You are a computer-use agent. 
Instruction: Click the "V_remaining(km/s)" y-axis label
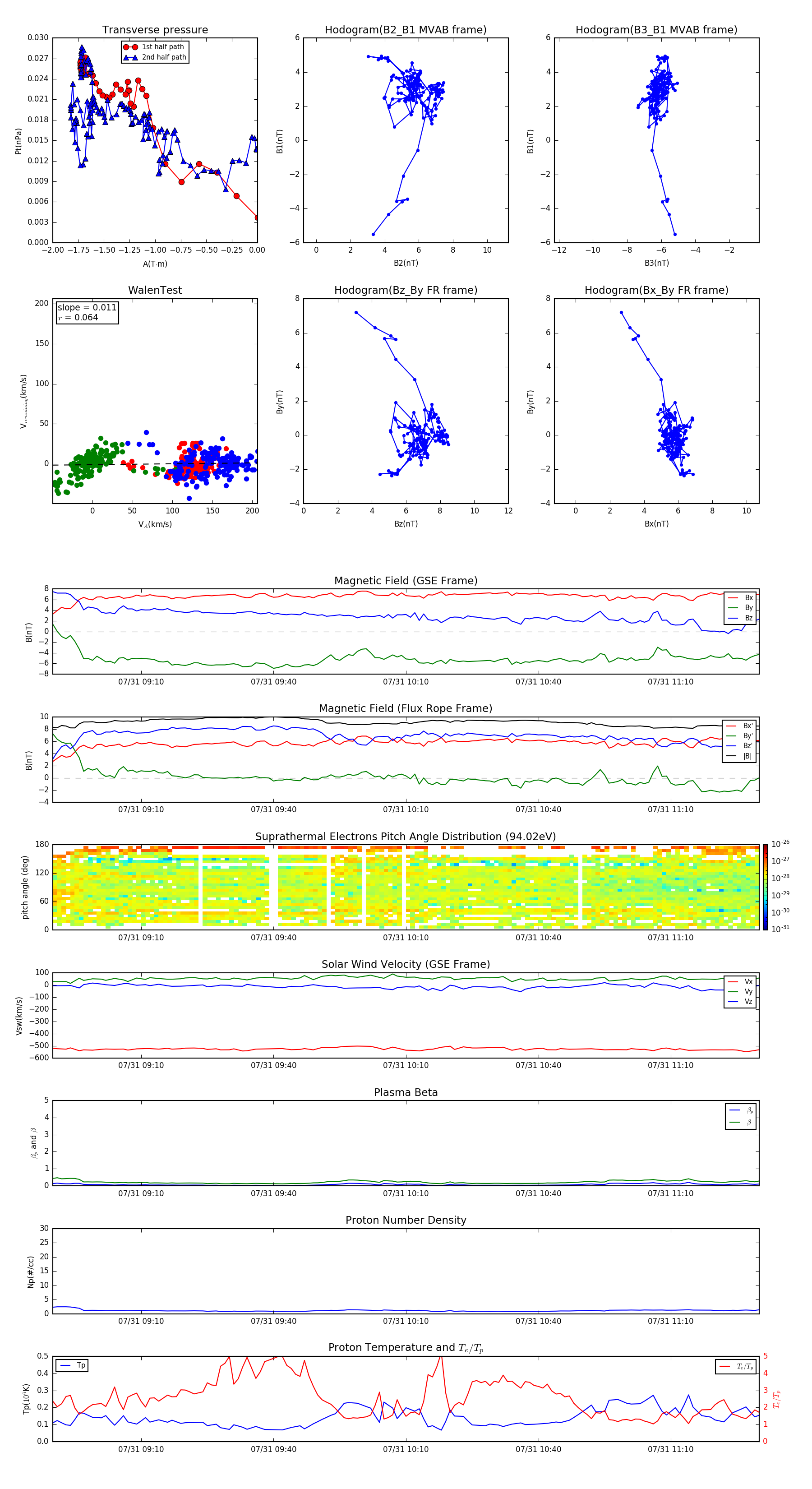click(24, 401)
